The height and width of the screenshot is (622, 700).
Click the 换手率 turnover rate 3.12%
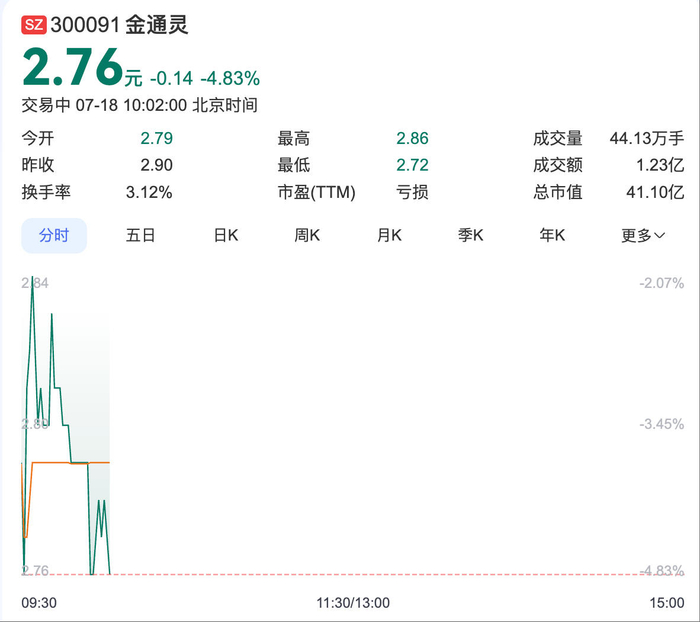point(149,192)
